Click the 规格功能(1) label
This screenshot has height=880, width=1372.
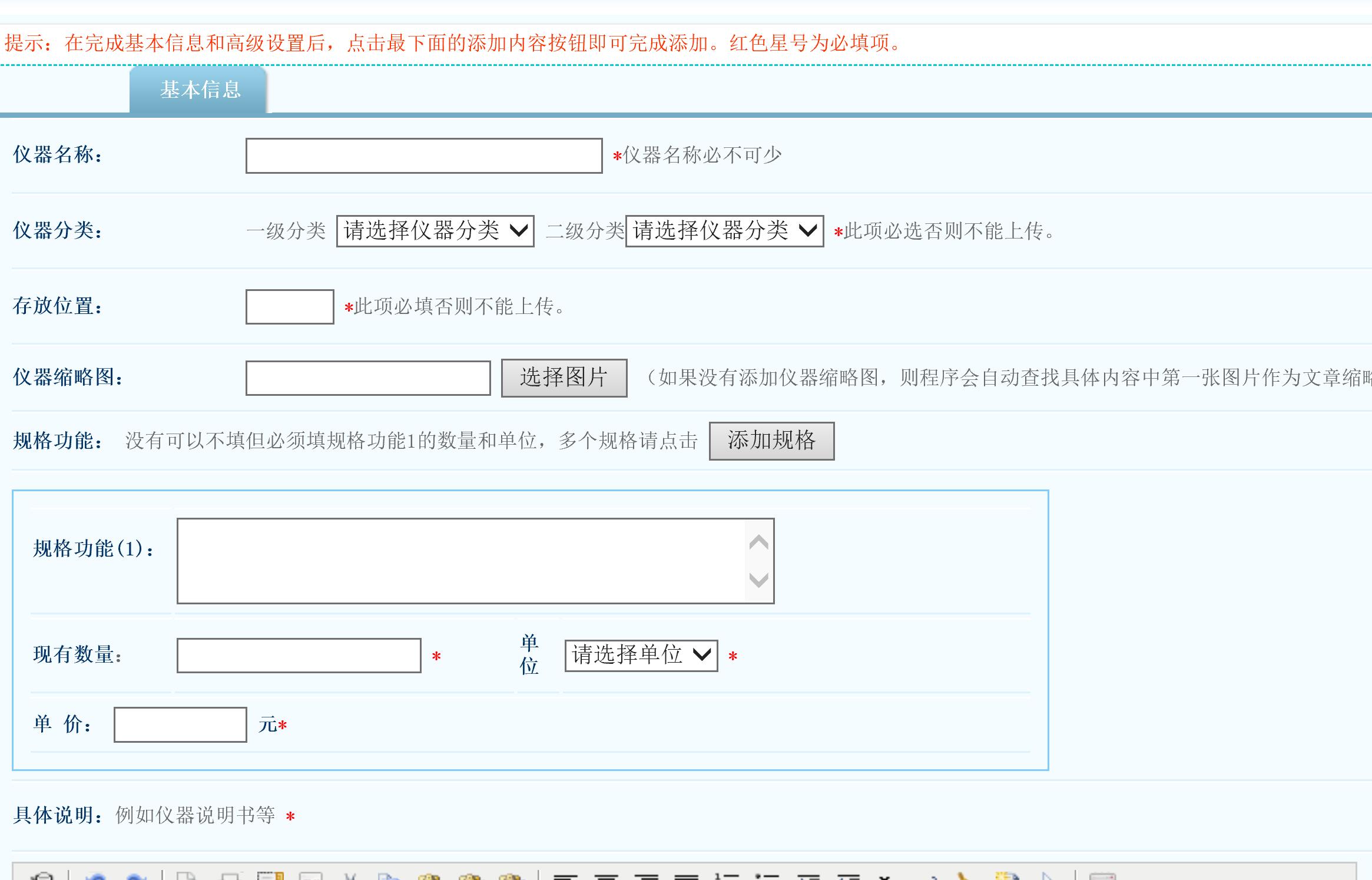click(94, 549)
